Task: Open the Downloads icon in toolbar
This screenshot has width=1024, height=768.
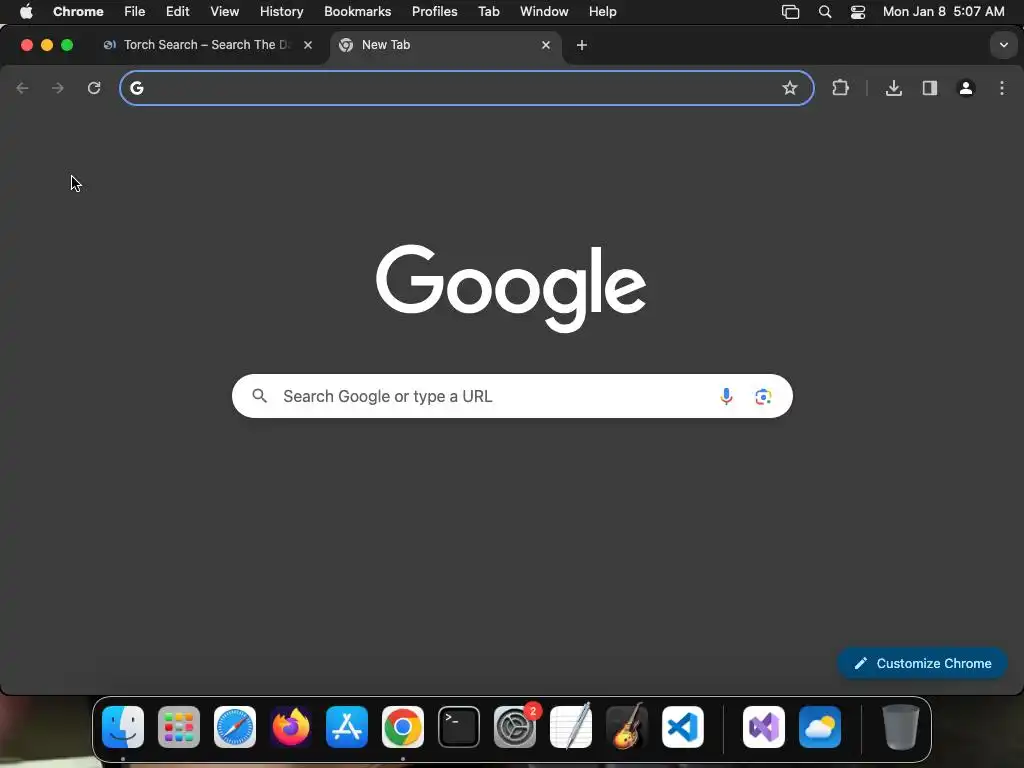Action: 893,88
